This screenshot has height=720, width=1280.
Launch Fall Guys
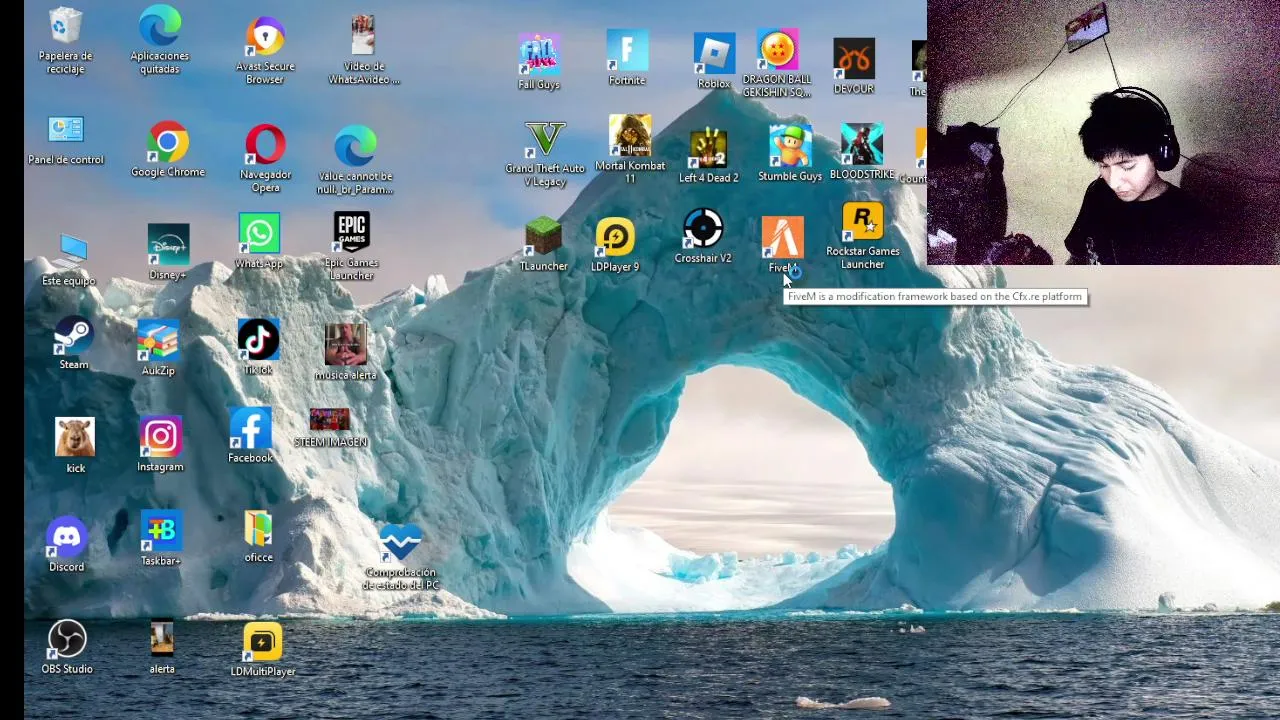coord(539,62)
